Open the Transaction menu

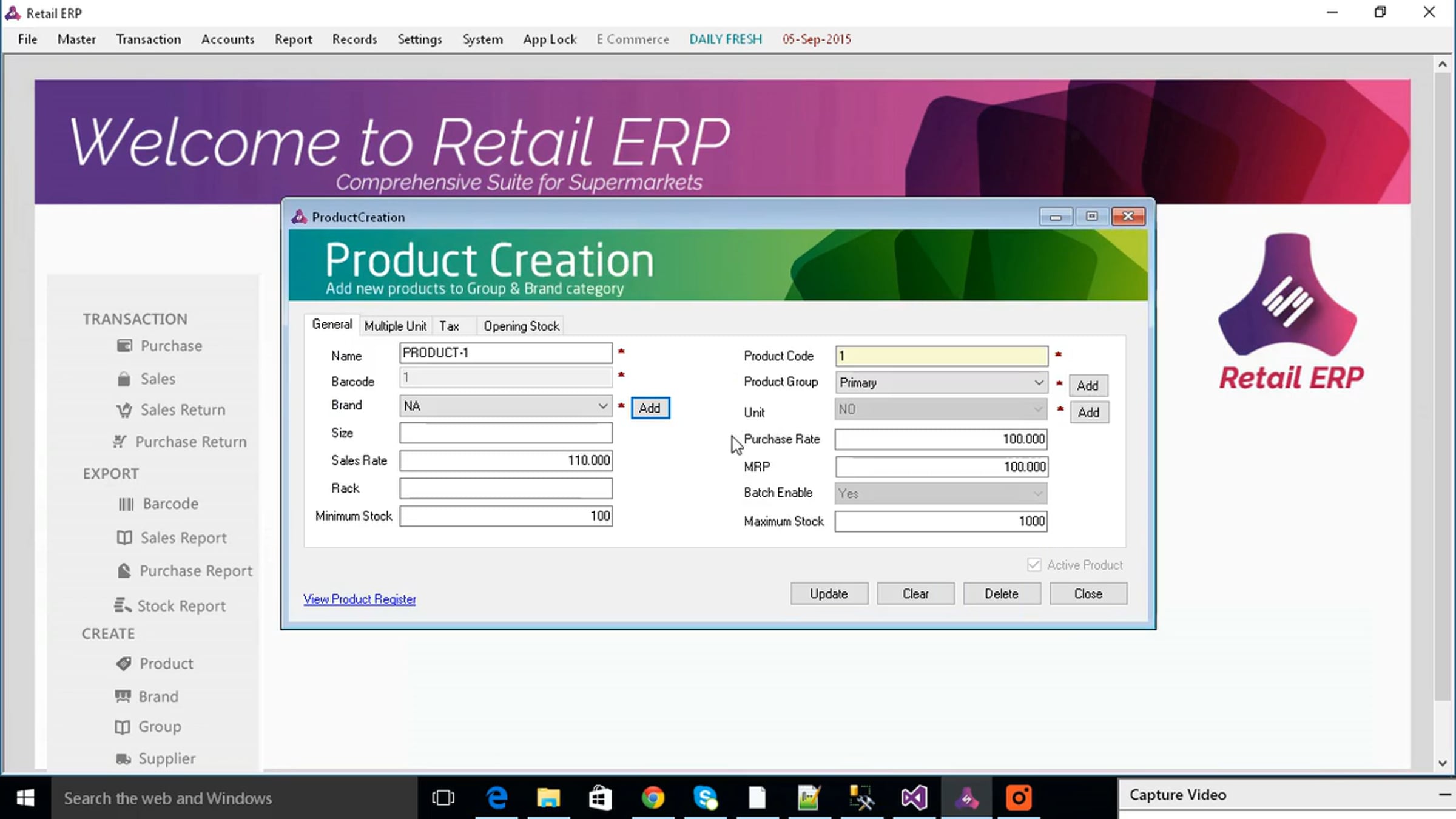[149, 39]
